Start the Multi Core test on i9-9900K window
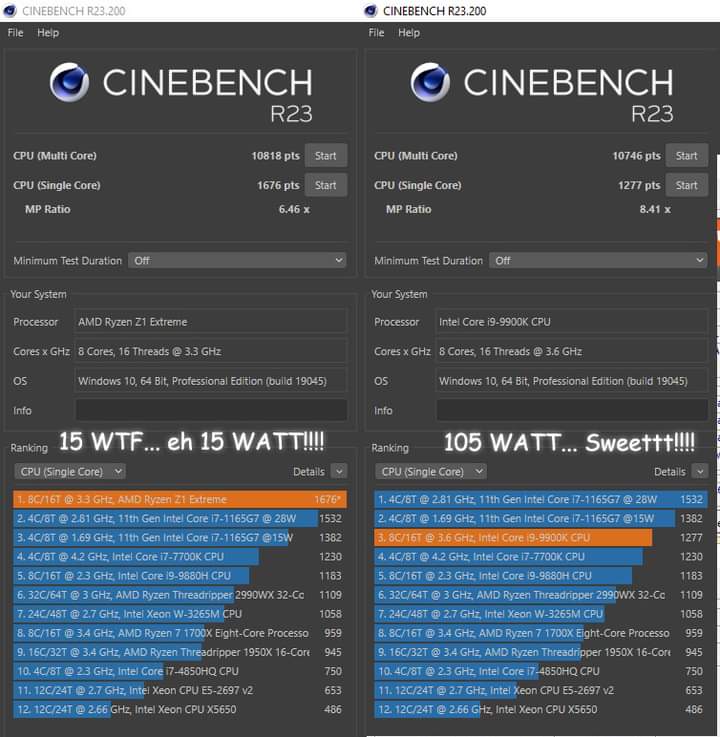 pos(687,156)
